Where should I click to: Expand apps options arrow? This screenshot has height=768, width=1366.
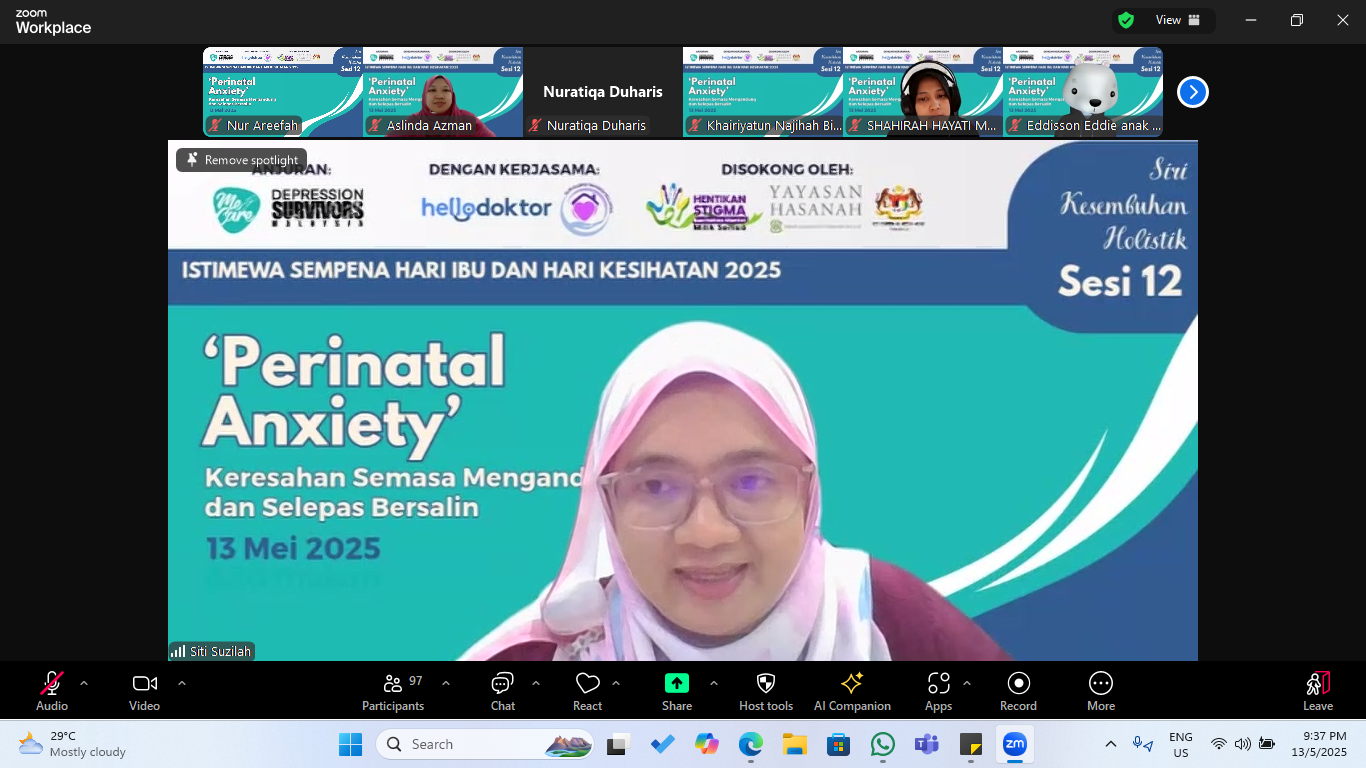pyautogui.click(x=967, y=683)
